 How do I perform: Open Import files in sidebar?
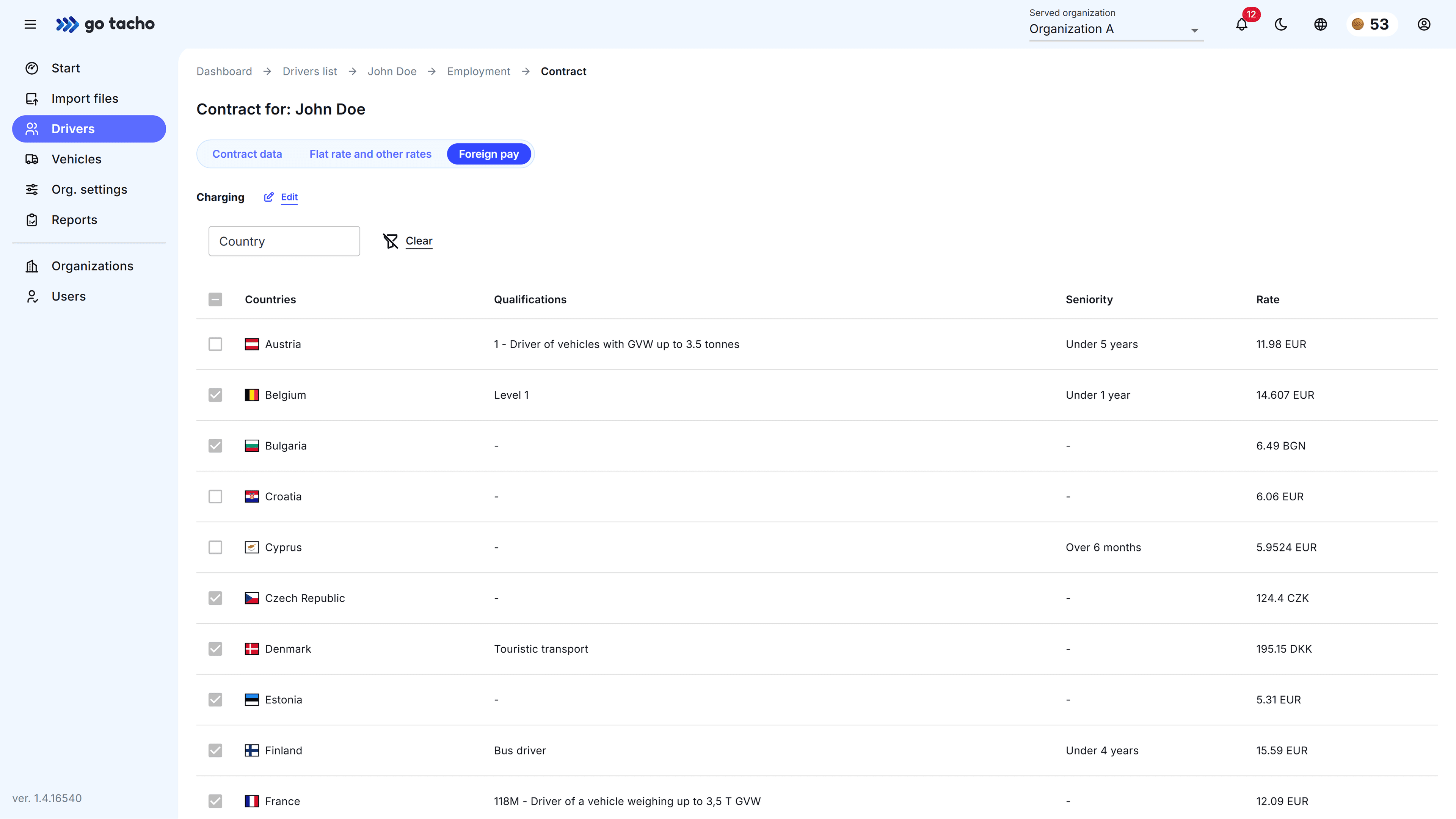click(x=85, y=98)
